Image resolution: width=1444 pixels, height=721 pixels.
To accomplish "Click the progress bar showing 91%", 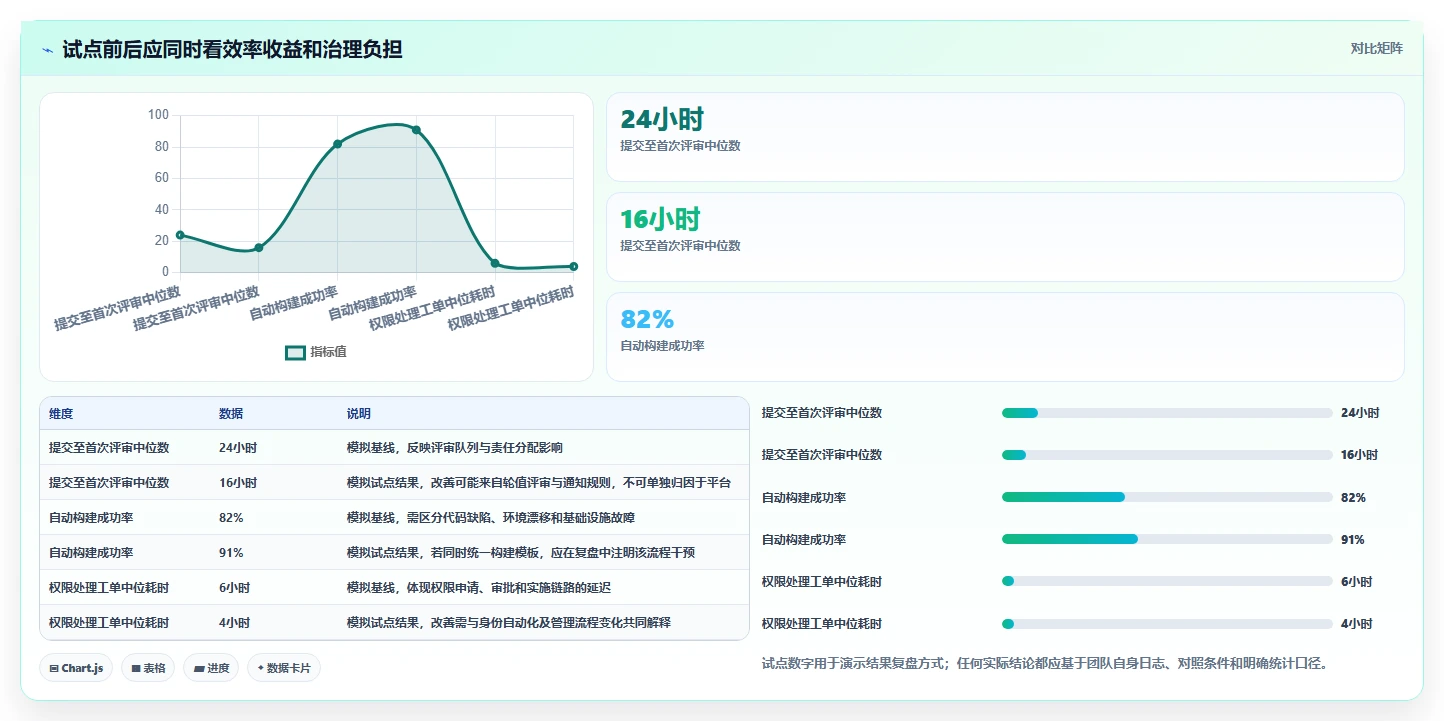I will tap(1167, 539).
